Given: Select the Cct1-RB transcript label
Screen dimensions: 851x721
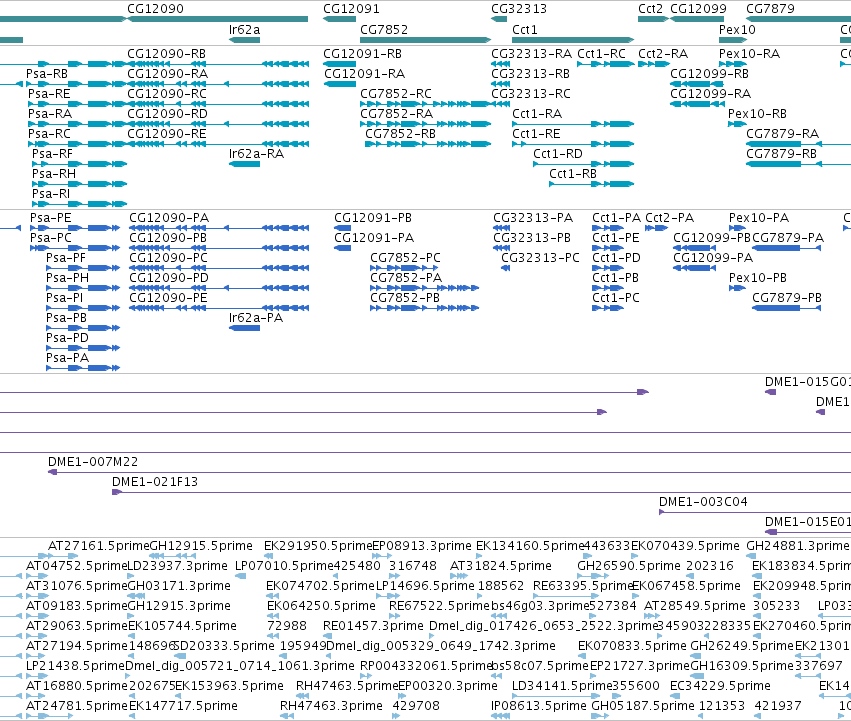Looking at the screenshot, I should pos(573,174).
